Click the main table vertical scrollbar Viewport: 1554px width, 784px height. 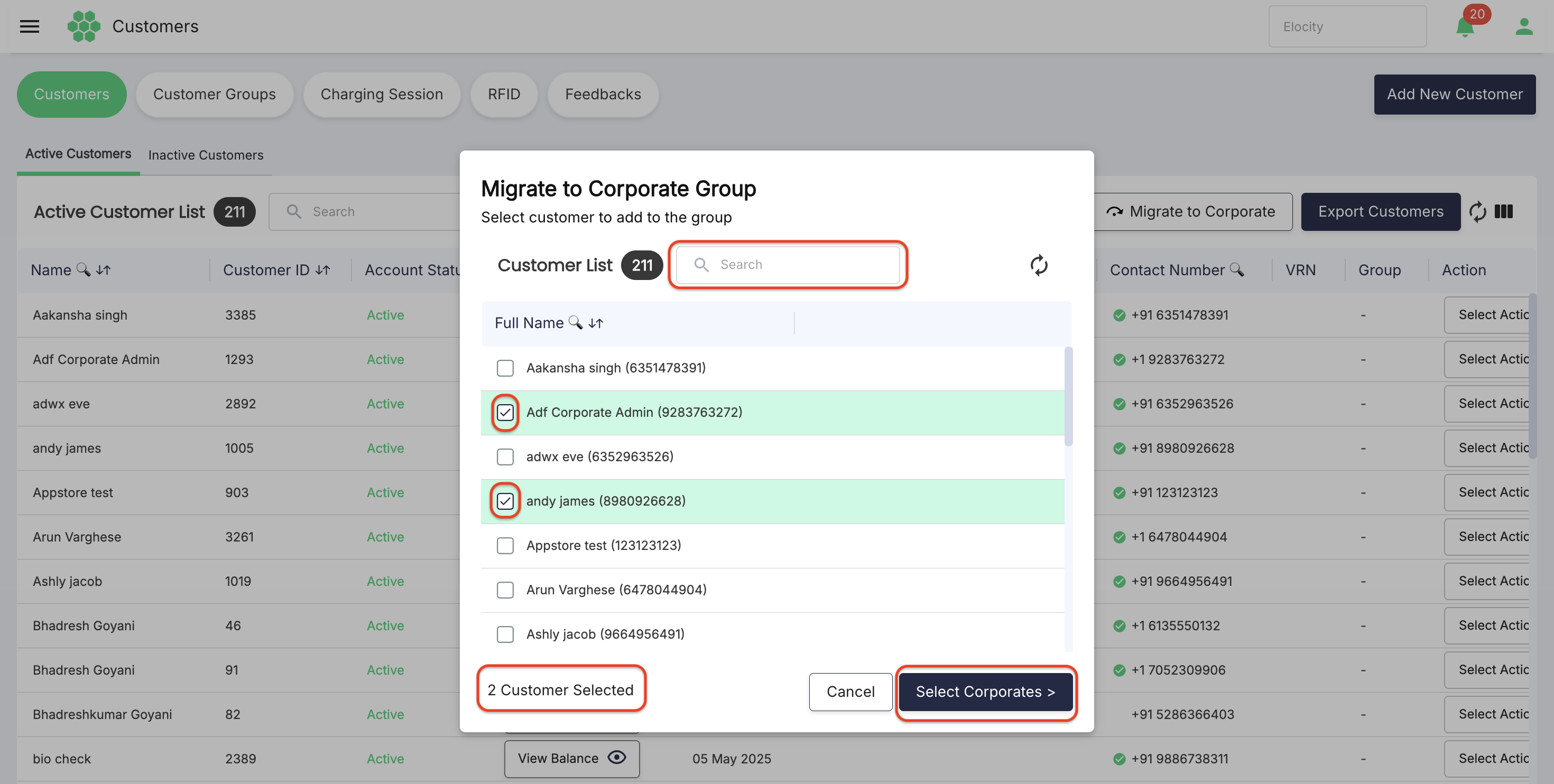pyautogui.click(x=1532, y=377)
